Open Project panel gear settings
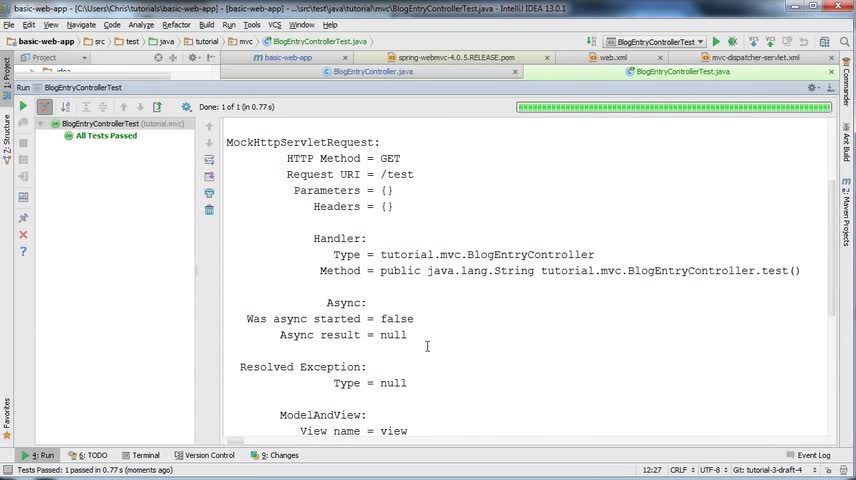This screenshot has width=856, height=480. (193, 57)
